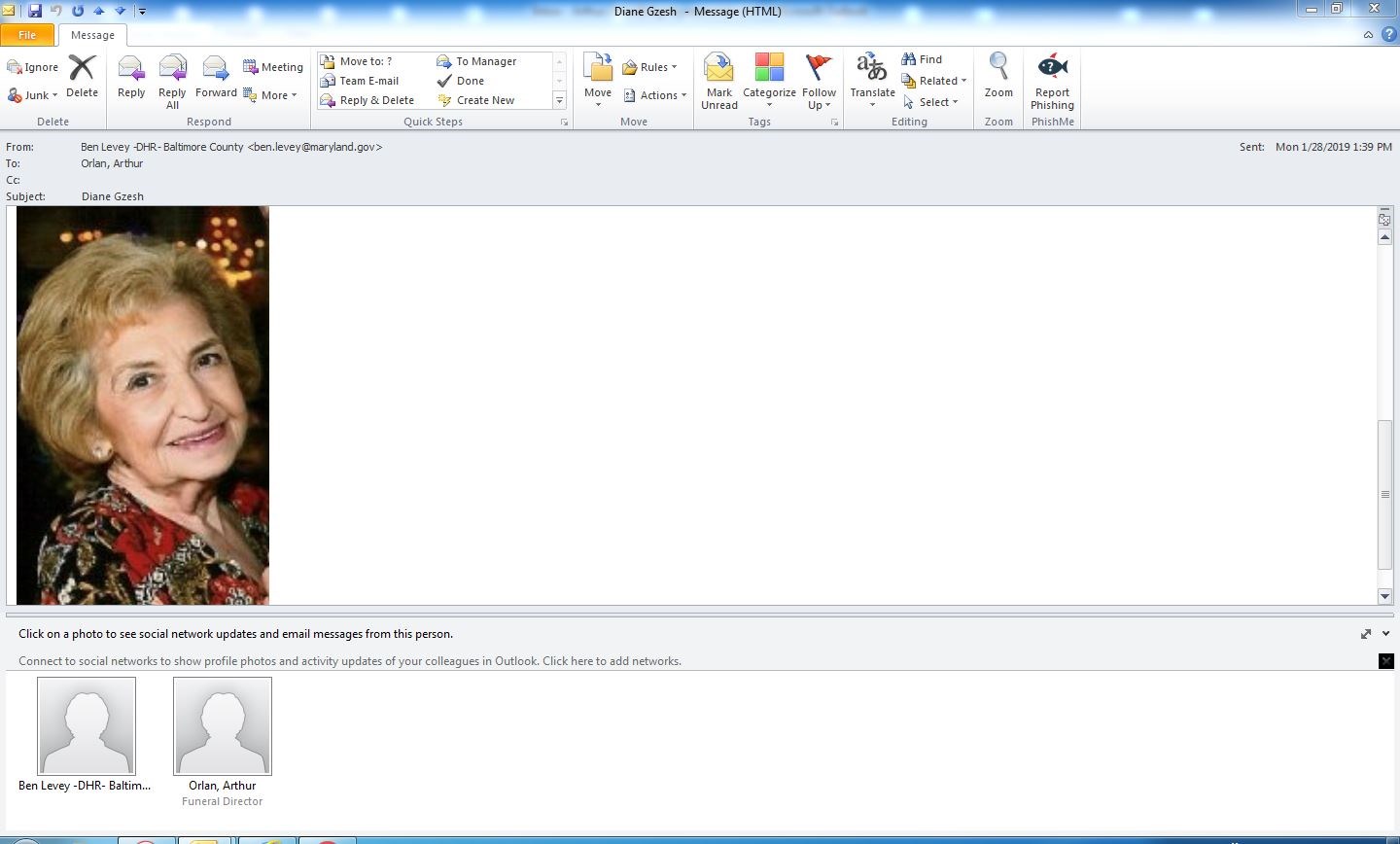Image resolution: width=1400 pixels, height=844 pixels.
Task: Switch to the Message ribbon tab
Action: [x=92, y=35]
